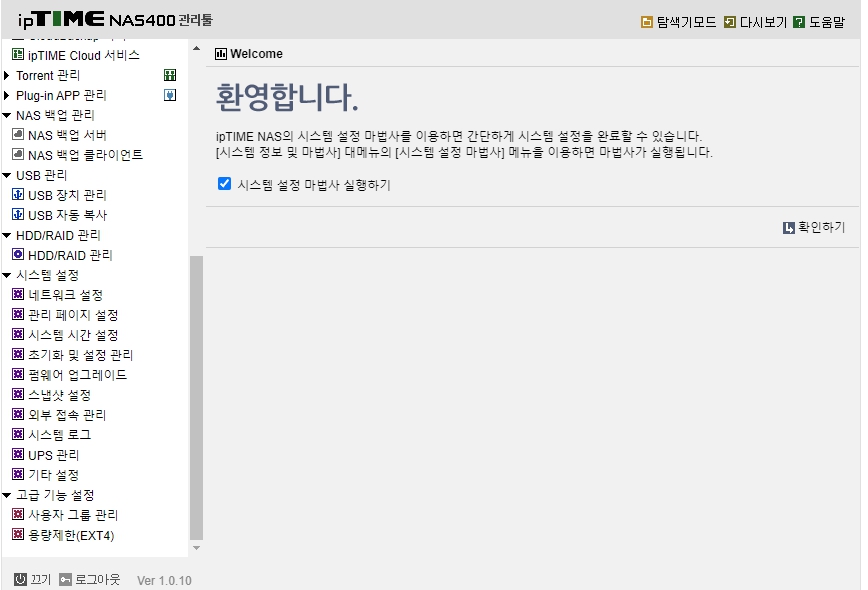Screen dimensions: 868x590
Task: Select the HDD/RAID 관리 disk icon
Action: click(x=20, y=254)
